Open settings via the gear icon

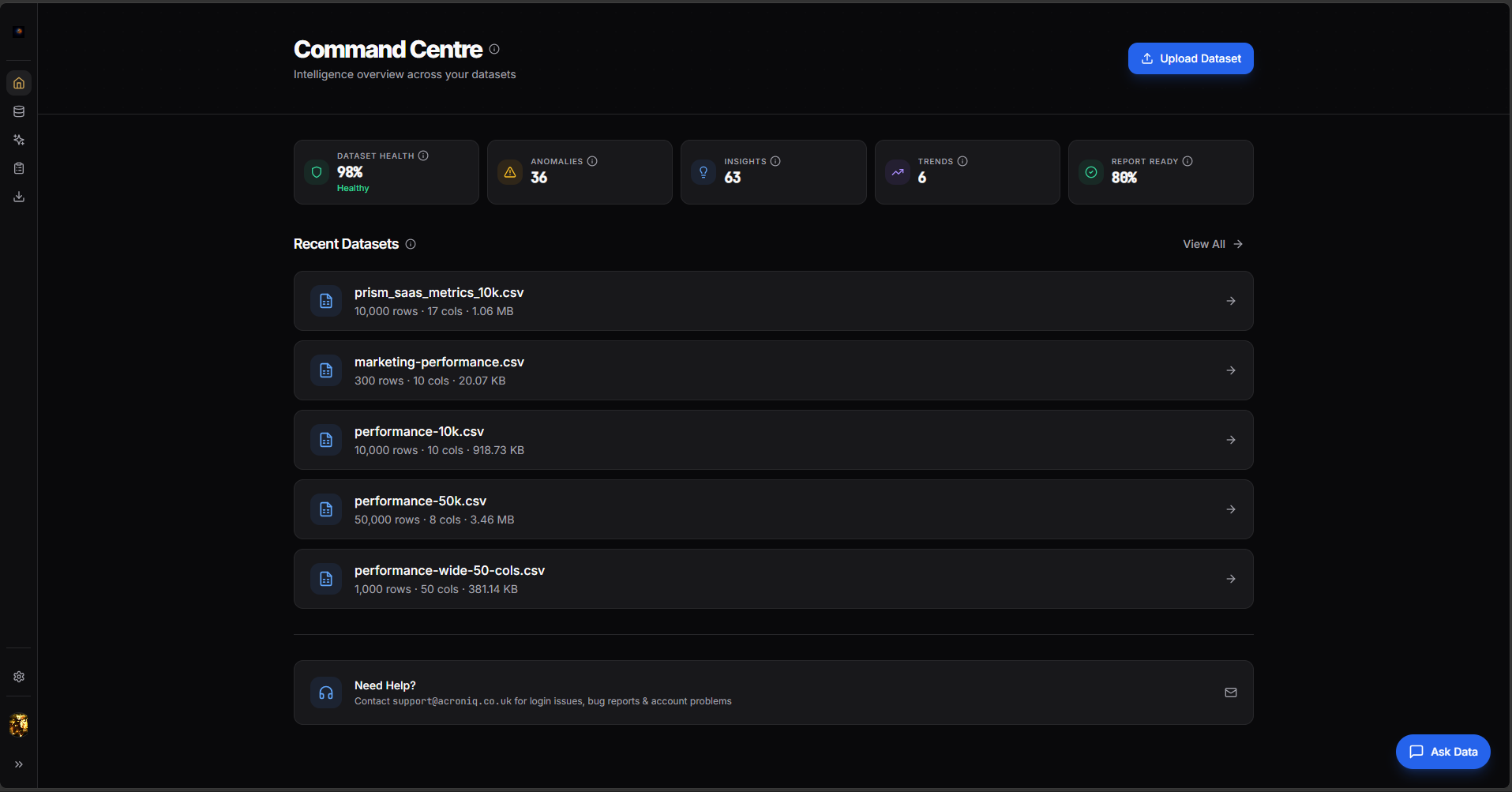point(19,677)
